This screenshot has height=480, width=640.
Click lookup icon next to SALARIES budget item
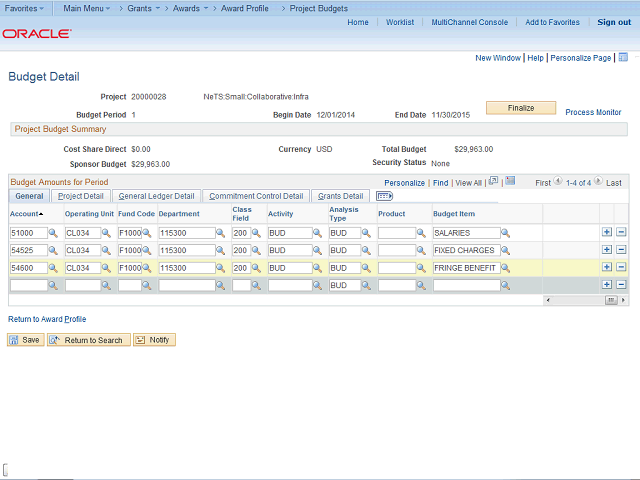point(505,233)
